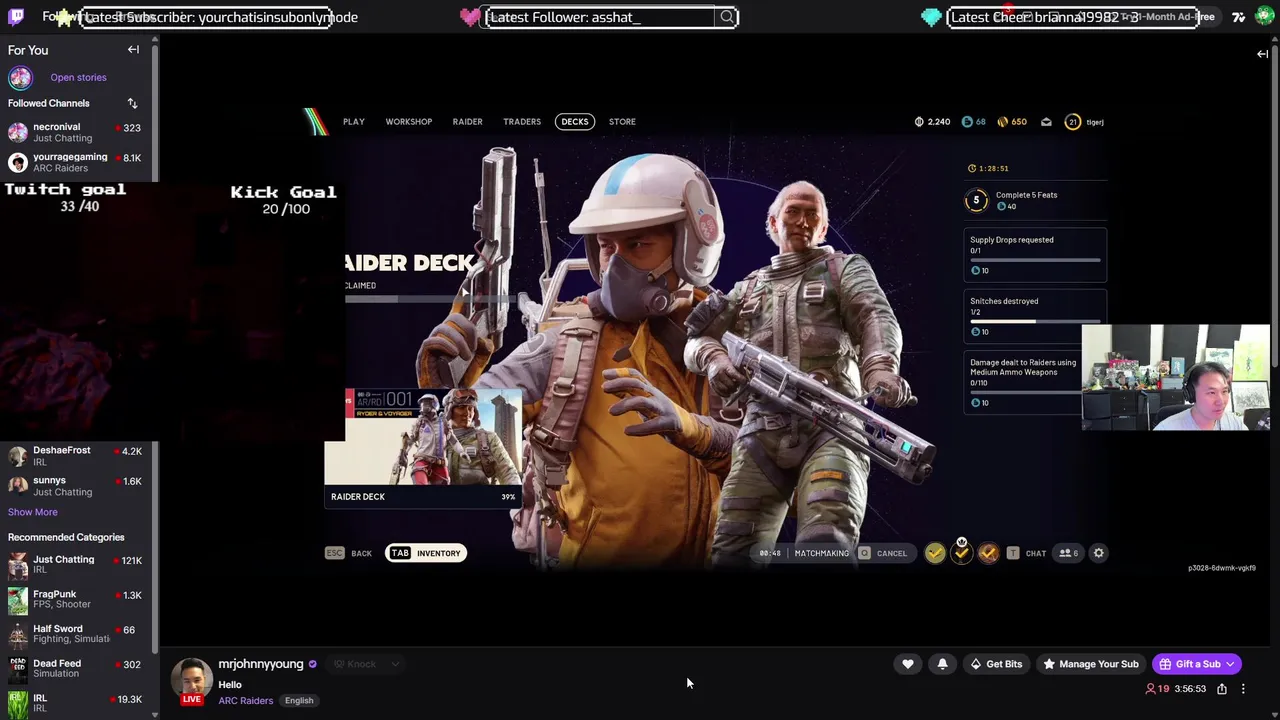Click the third orange checkmark squad icon
Viewport: 1280px width, 720px height.
click(988, 553)
